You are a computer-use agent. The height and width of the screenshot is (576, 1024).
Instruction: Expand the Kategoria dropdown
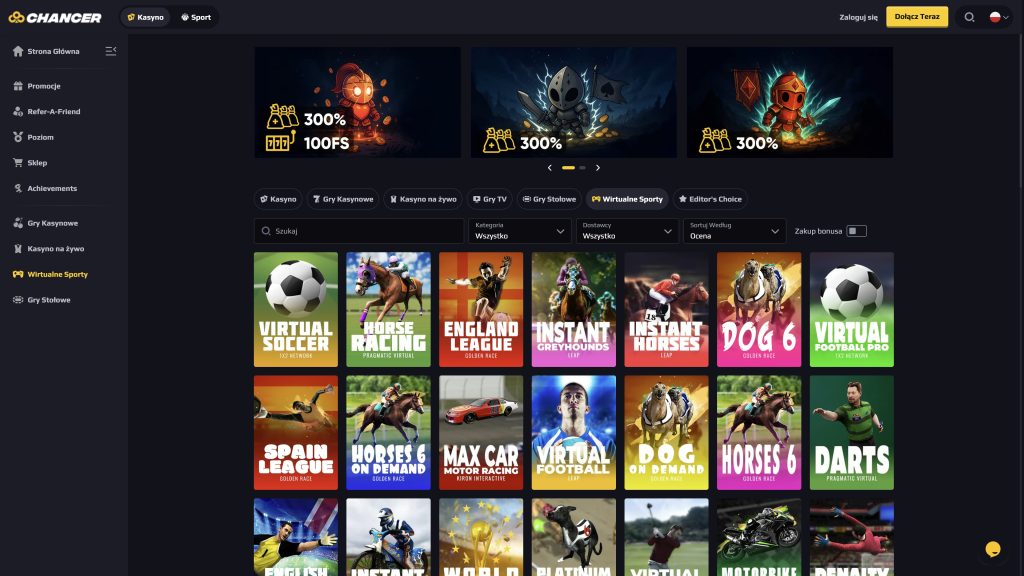point(519,231)
